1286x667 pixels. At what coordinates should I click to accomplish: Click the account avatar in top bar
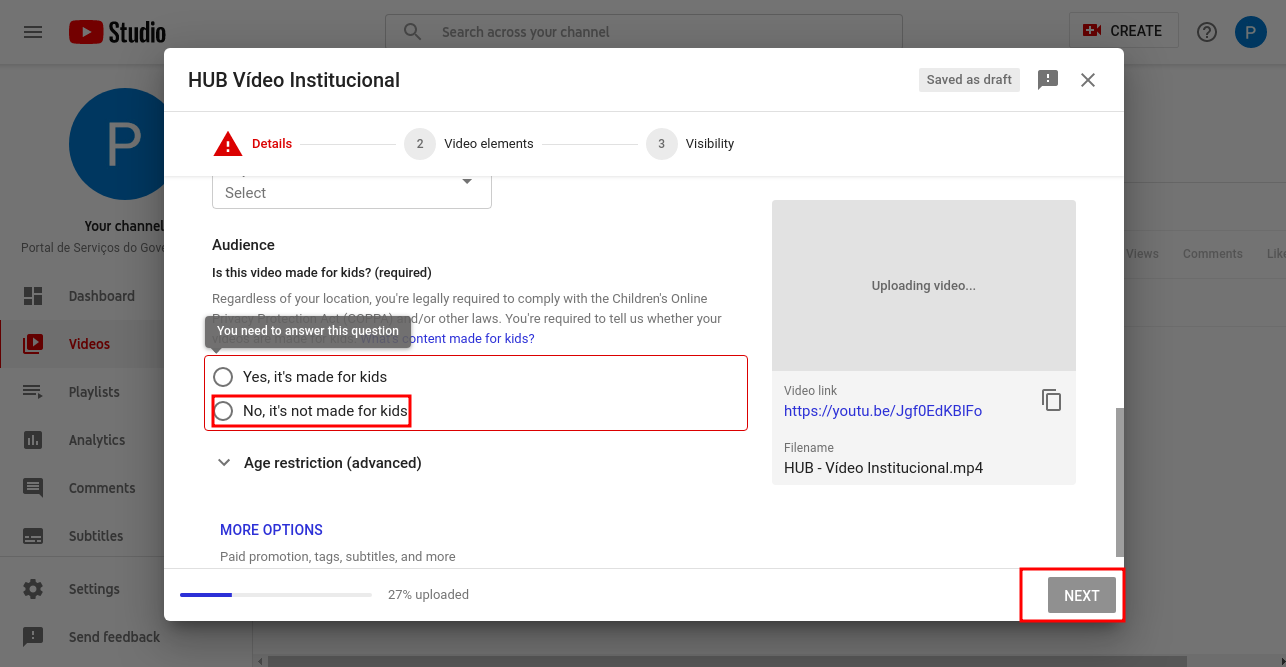[x=1250, y=32]
